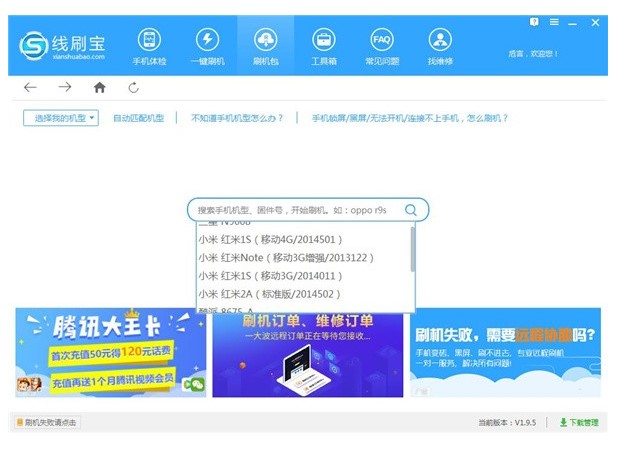Open the 找维修 repair service icon
The width and height of the screenshot is (640, 452).
pos(440,47)
